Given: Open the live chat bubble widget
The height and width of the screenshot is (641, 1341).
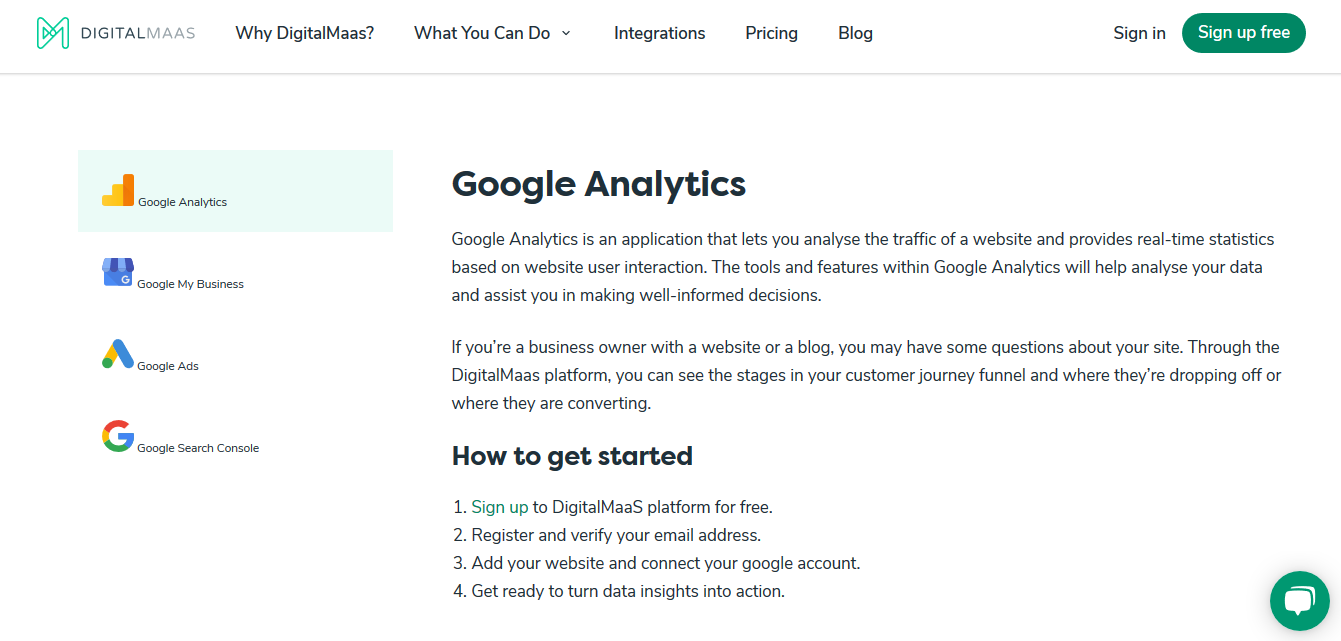Looking at the screenshot, I should click(x=1299, y=600).
